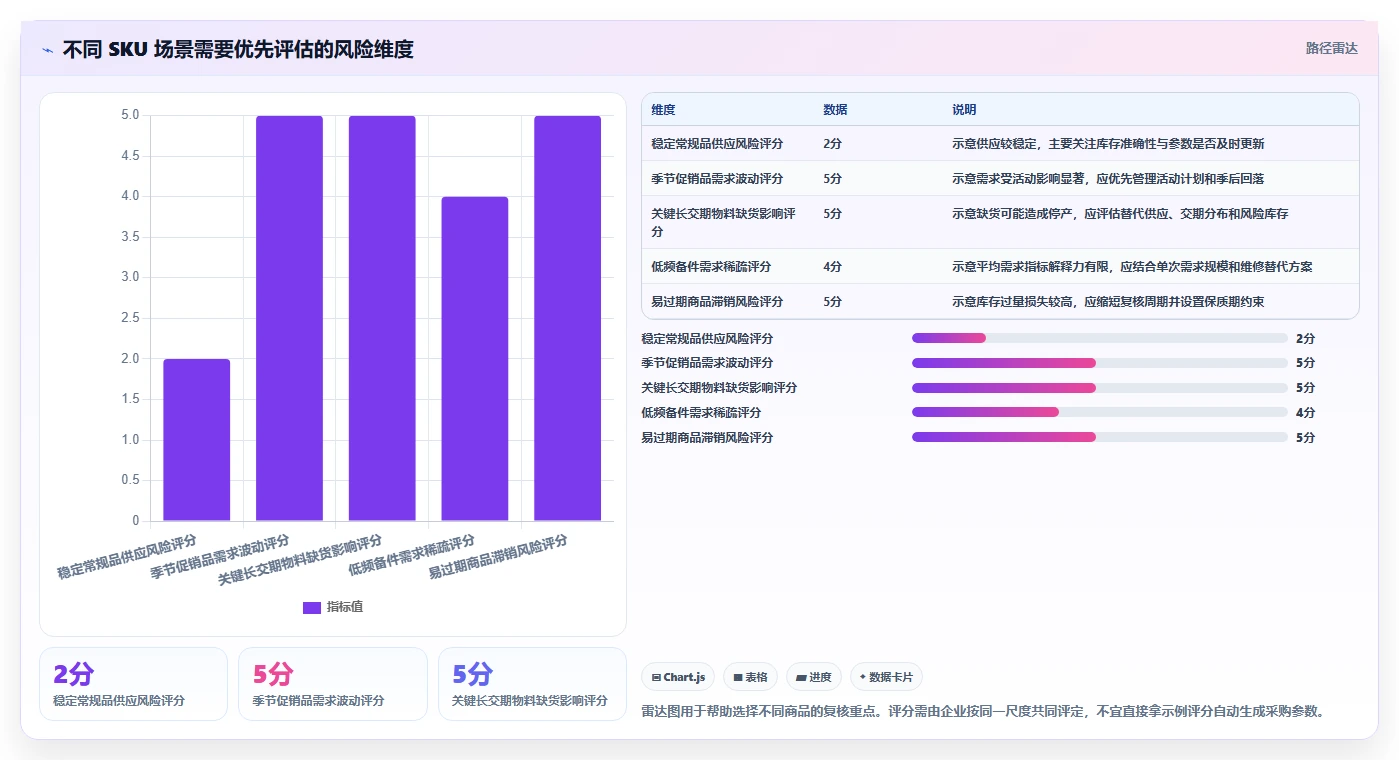Click the 表格 tag chip
This screenshot has height=760, width=1399.
tap(750, 677)
